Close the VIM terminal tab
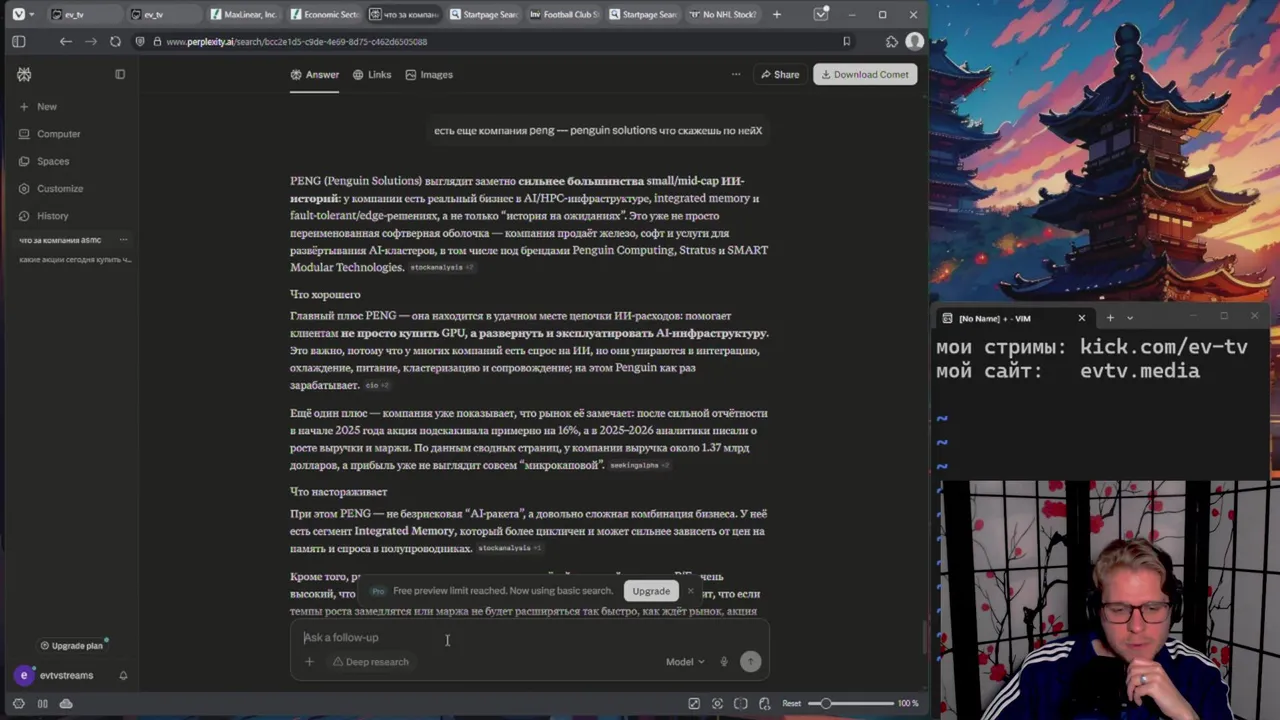Image resolution: width=1280 pixels, height=720 pixels. tap(1081, 318)
